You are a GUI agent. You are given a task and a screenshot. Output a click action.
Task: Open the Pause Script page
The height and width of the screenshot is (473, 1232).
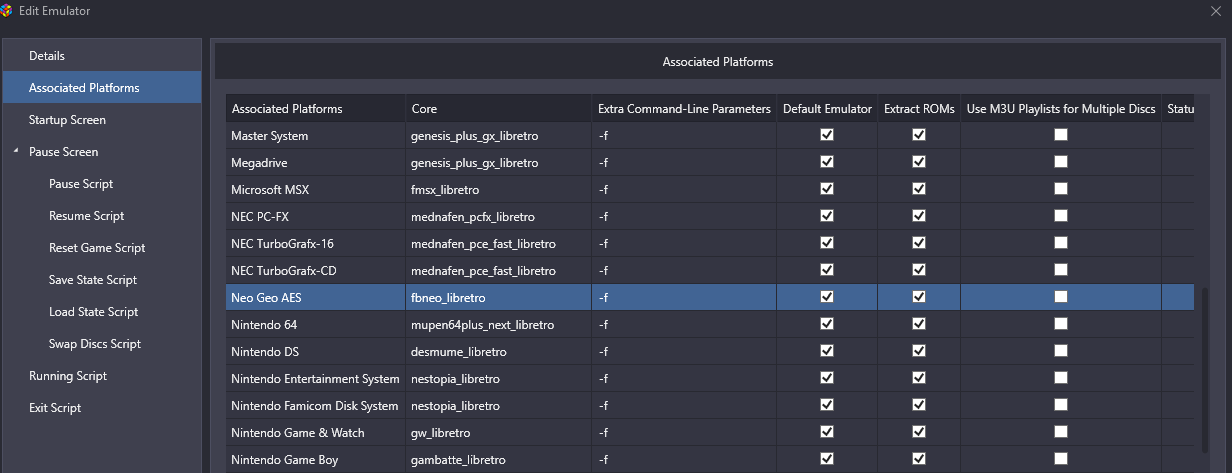[81, 184]
